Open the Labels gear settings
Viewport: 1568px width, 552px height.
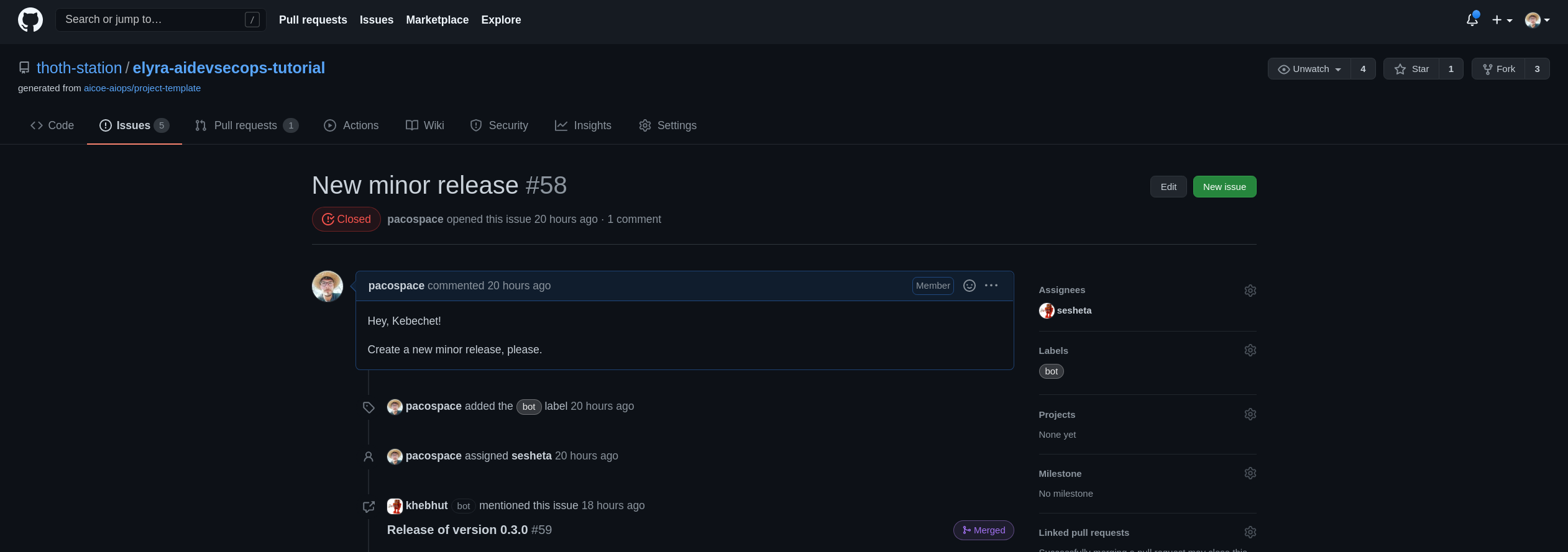[x=1250, y=350]
